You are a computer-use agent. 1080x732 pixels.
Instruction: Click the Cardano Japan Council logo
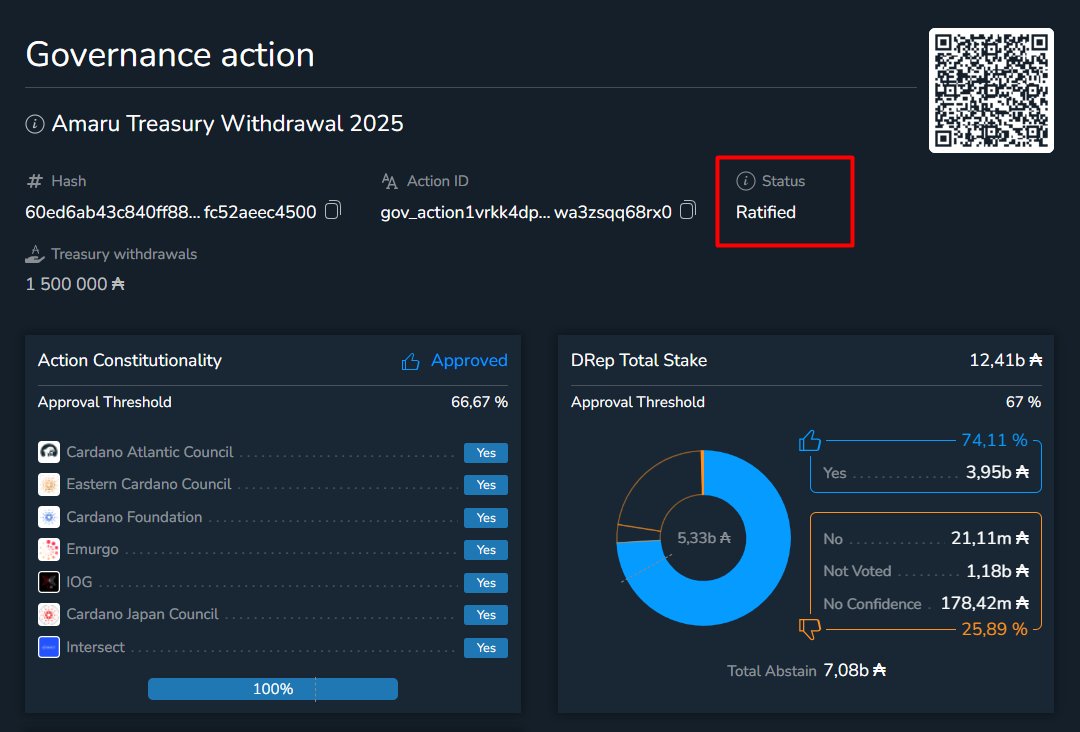pos(49,614)
